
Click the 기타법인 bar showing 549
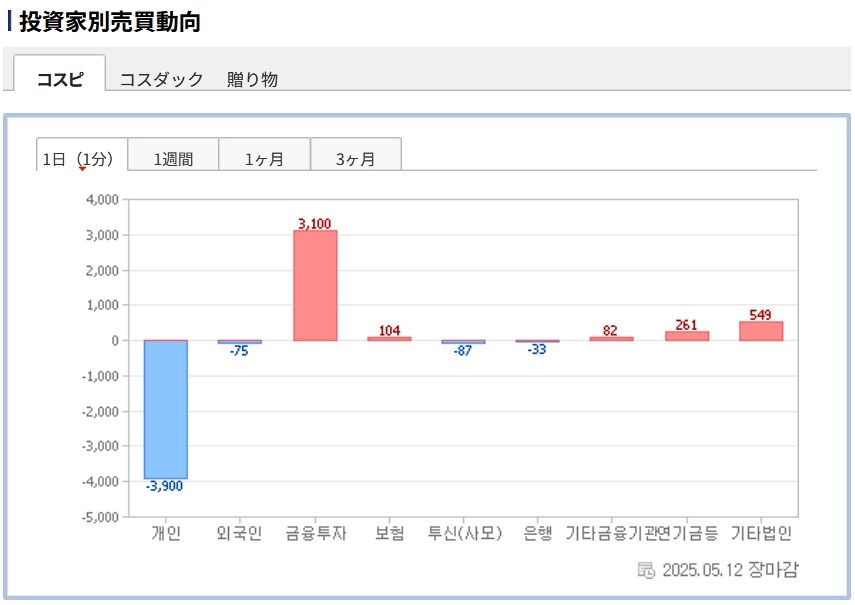761,331
